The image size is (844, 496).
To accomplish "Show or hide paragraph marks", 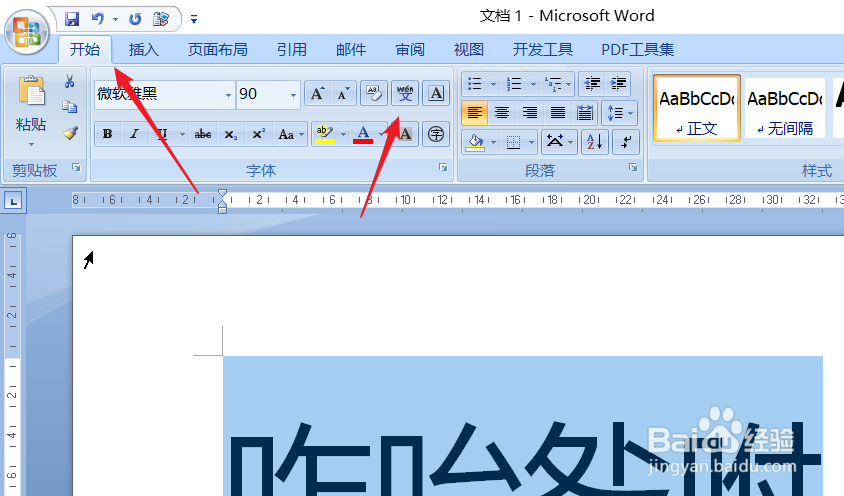I will pos(625,142).
